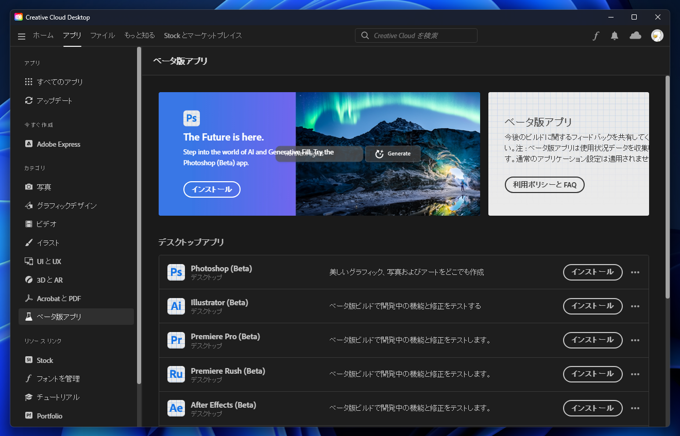Switch to the アプリ tab
The width and height of the screenshot is (680, 436).
click(72, 36)
